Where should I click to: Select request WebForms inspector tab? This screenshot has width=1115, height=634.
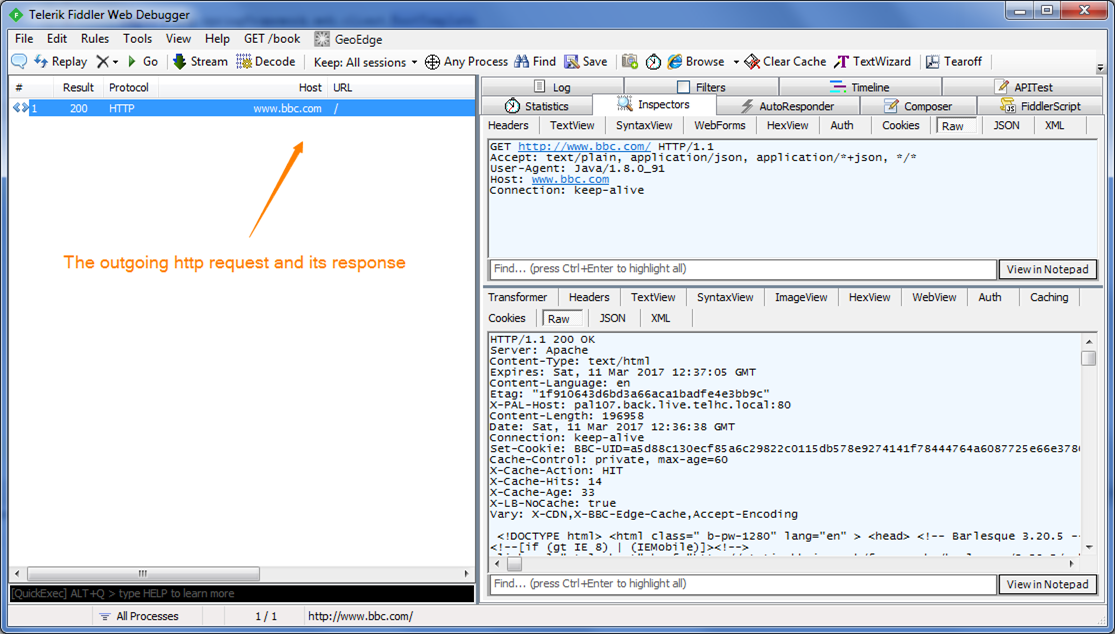(720, 125)
